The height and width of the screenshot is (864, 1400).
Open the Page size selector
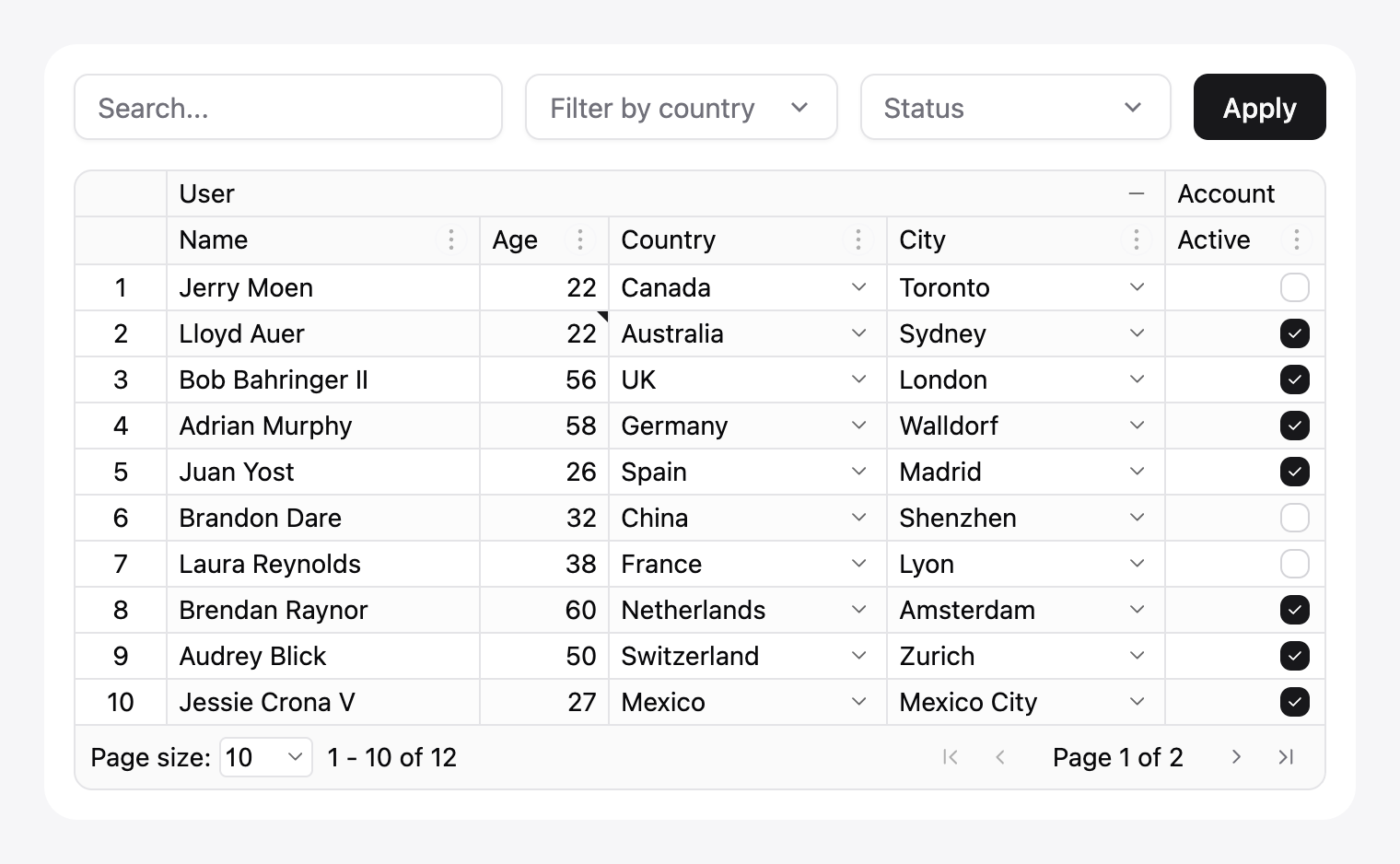click(x=265, y=757)
